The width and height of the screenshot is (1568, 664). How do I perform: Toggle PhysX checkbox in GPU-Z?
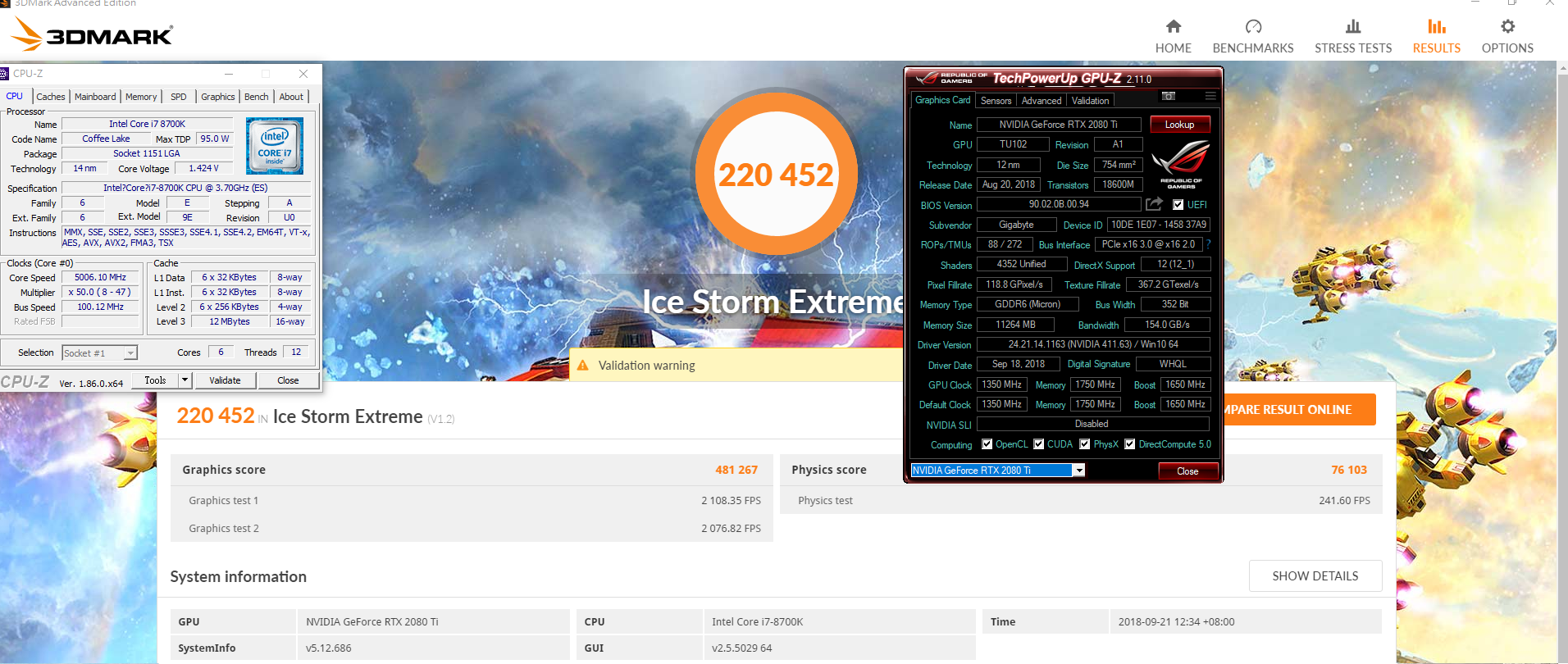pos(1084,444)
